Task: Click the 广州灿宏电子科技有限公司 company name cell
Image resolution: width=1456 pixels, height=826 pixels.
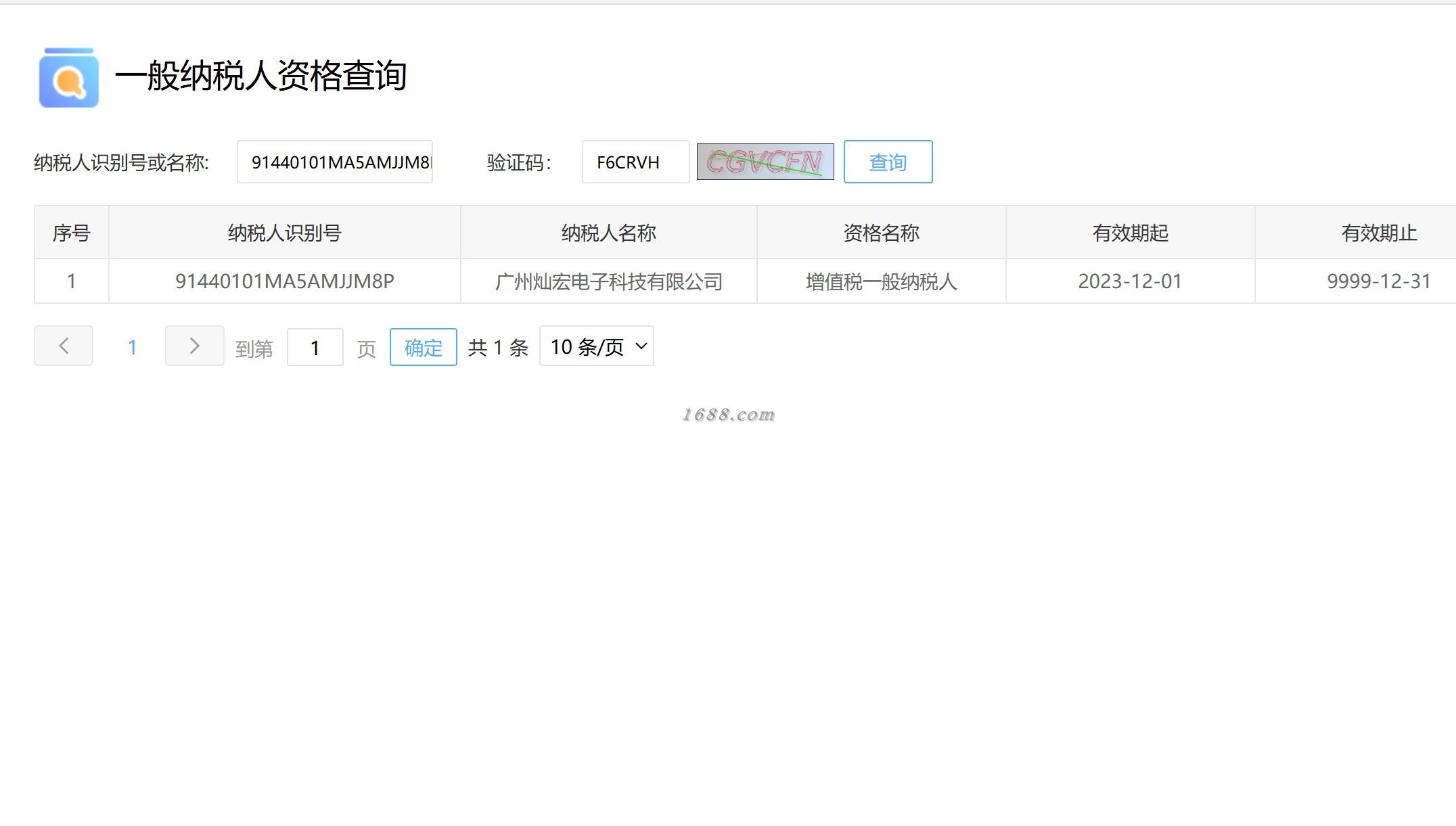Action: pos(608,281)
